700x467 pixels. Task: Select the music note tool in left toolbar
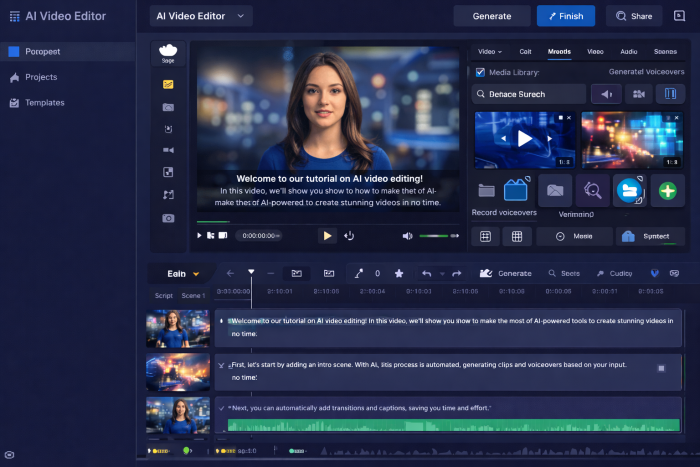coord(168,195)
